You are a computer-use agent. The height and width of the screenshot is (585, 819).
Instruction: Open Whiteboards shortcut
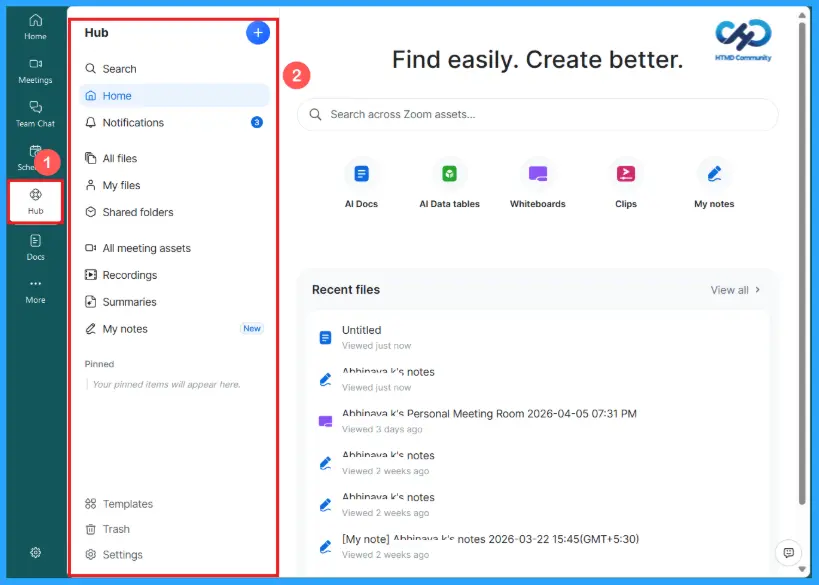(x=537, y=184)
